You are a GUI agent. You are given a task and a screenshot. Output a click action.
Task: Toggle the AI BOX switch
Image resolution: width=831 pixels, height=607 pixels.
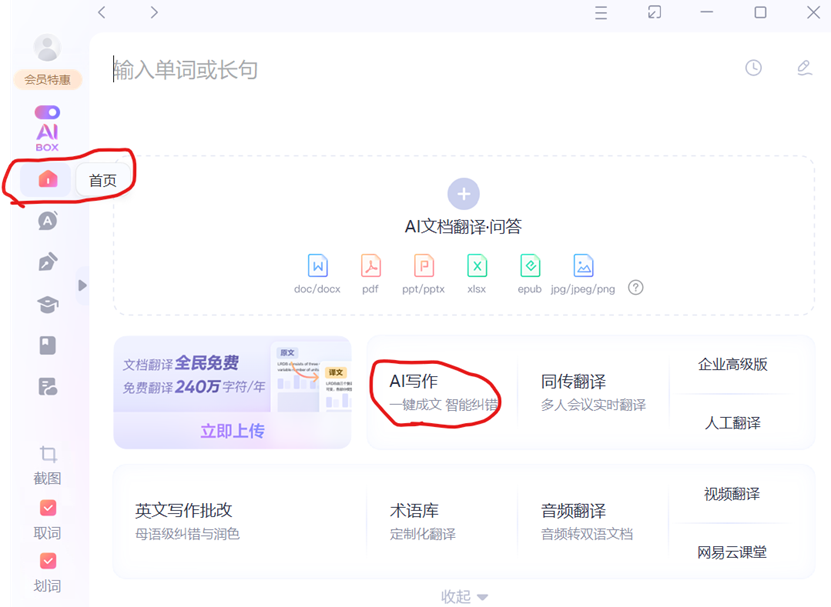(x=47, y=113)
